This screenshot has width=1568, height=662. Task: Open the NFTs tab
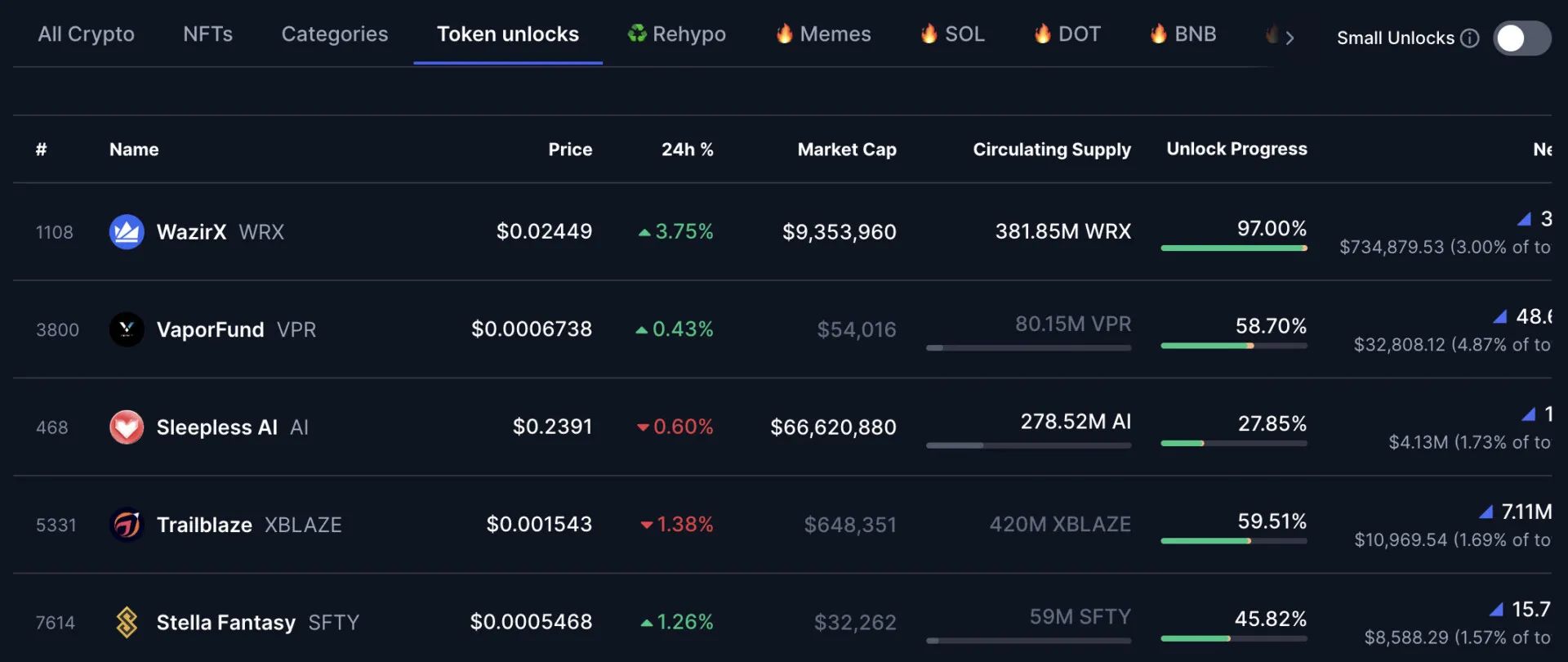tap(207, 34)
